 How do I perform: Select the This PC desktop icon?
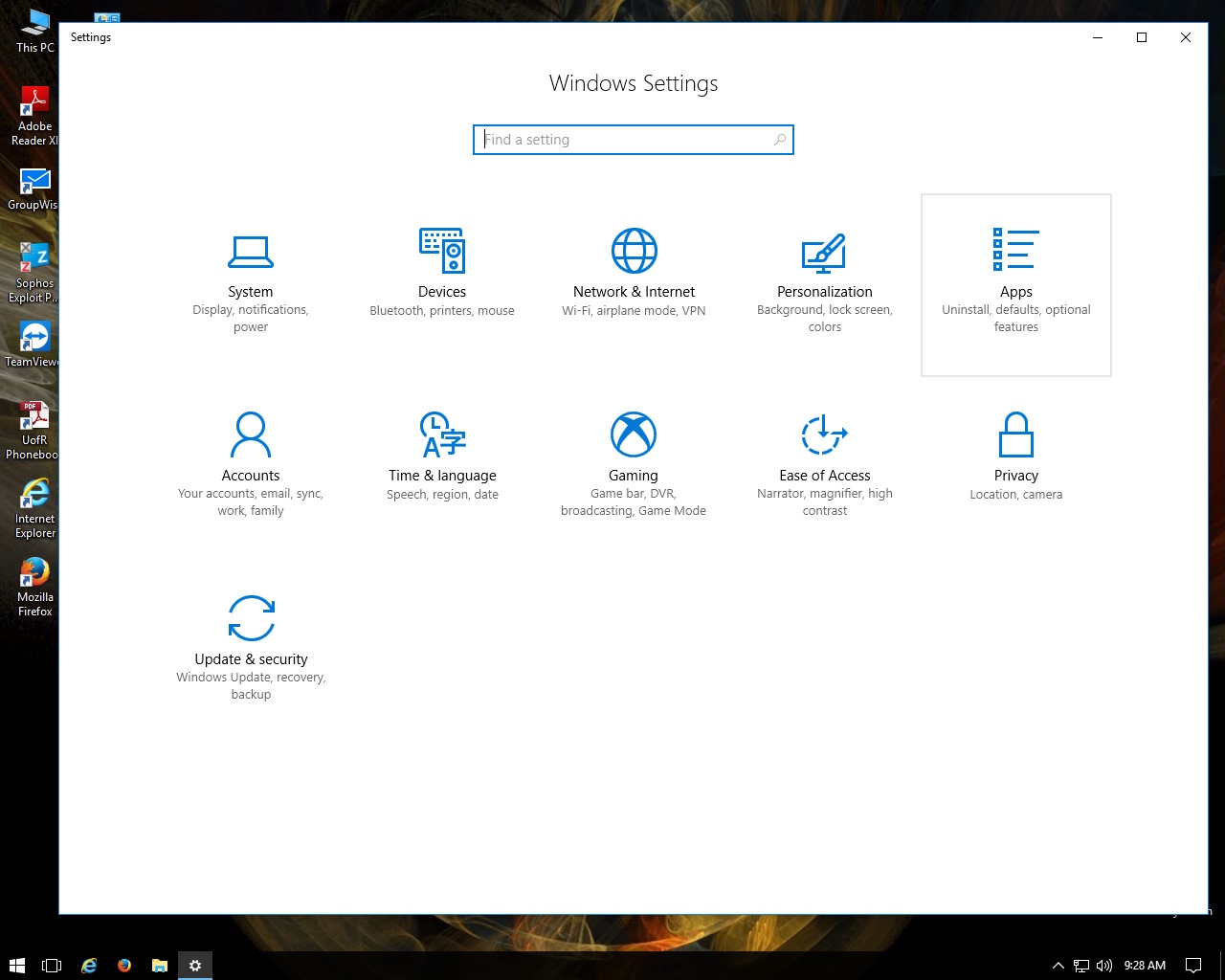click(x=35, y=31)
